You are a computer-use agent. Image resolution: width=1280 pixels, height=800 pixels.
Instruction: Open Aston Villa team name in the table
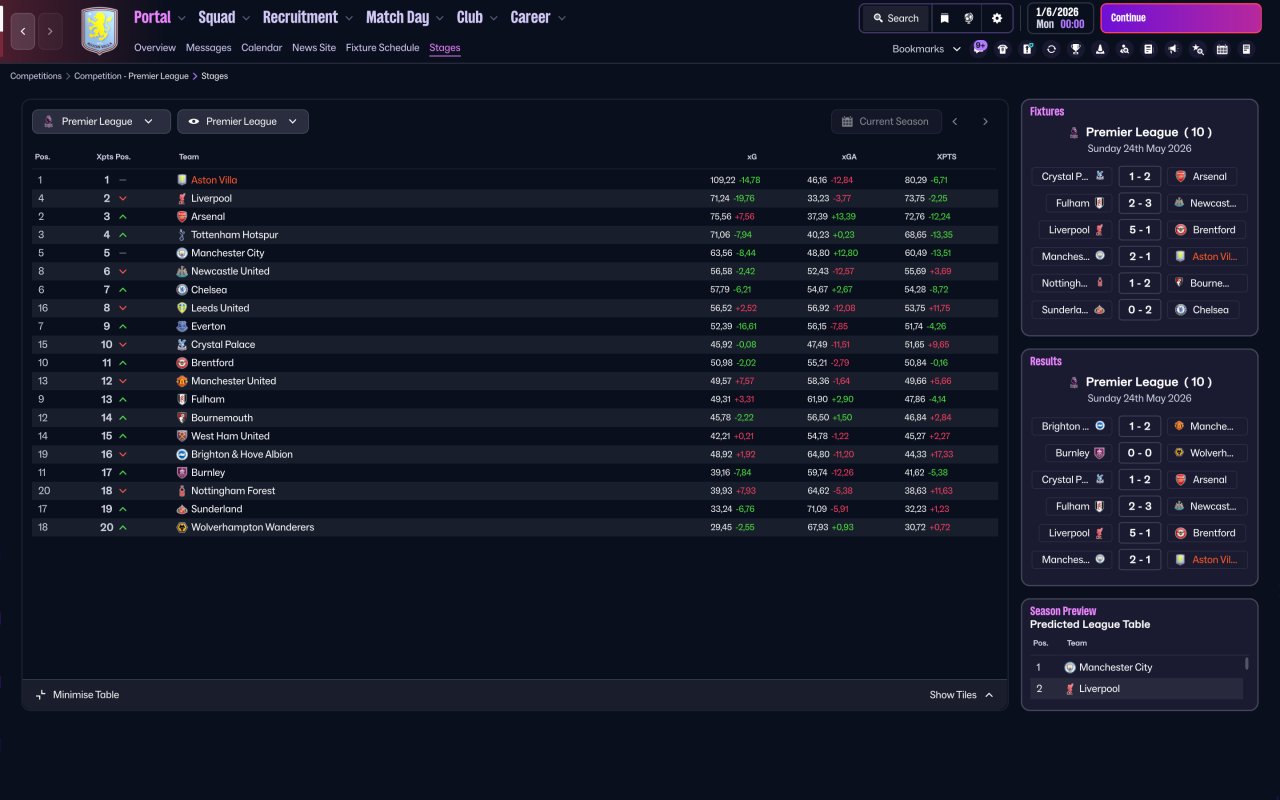pyautogui.click(x=214, y=180)
